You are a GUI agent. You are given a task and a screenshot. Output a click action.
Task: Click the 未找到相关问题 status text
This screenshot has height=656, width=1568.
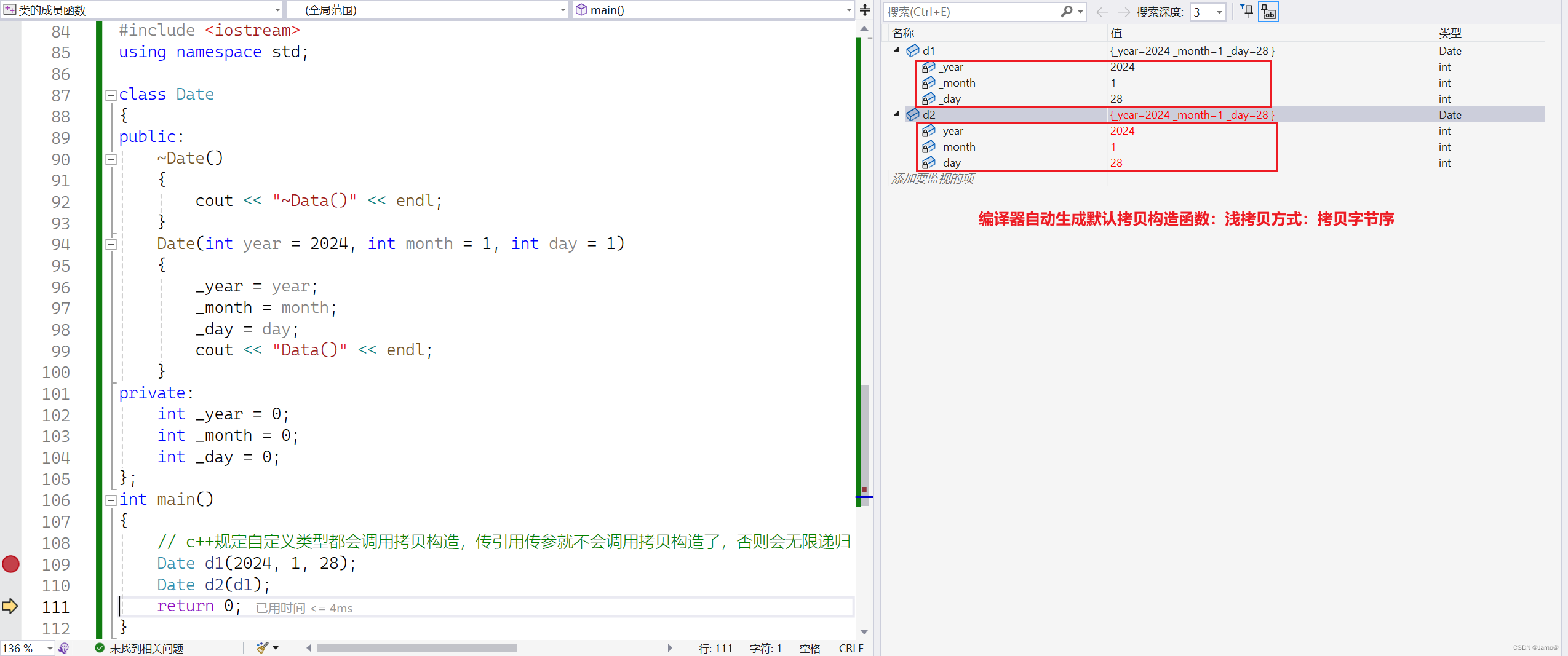146,648
